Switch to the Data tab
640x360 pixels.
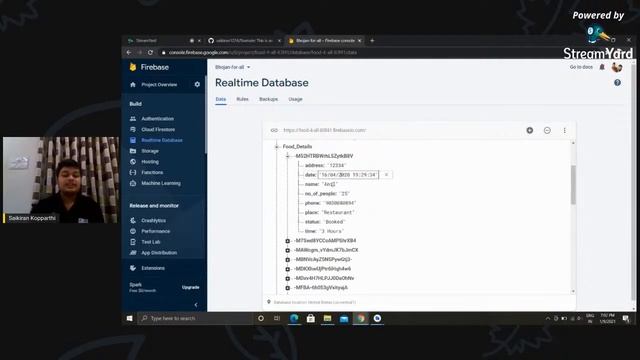click(221, 99)
